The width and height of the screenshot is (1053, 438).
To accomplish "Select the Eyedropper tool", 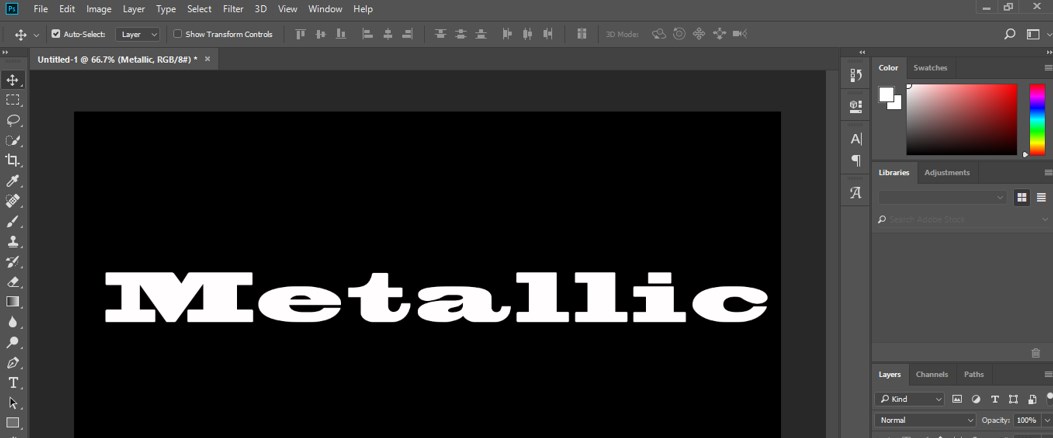I will (x=13, y=181).
